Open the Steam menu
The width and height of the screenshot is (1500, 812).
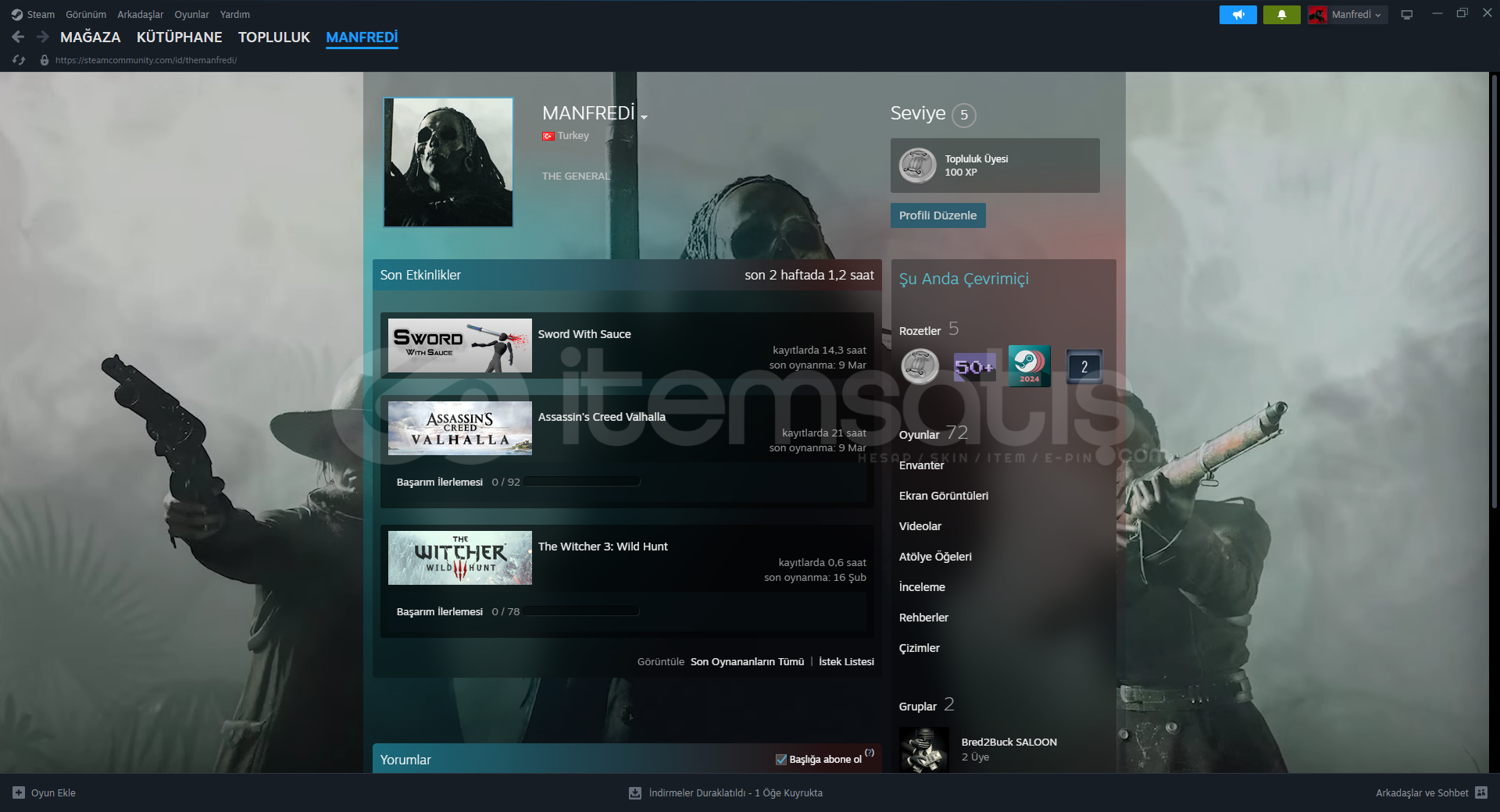point(41,14)
